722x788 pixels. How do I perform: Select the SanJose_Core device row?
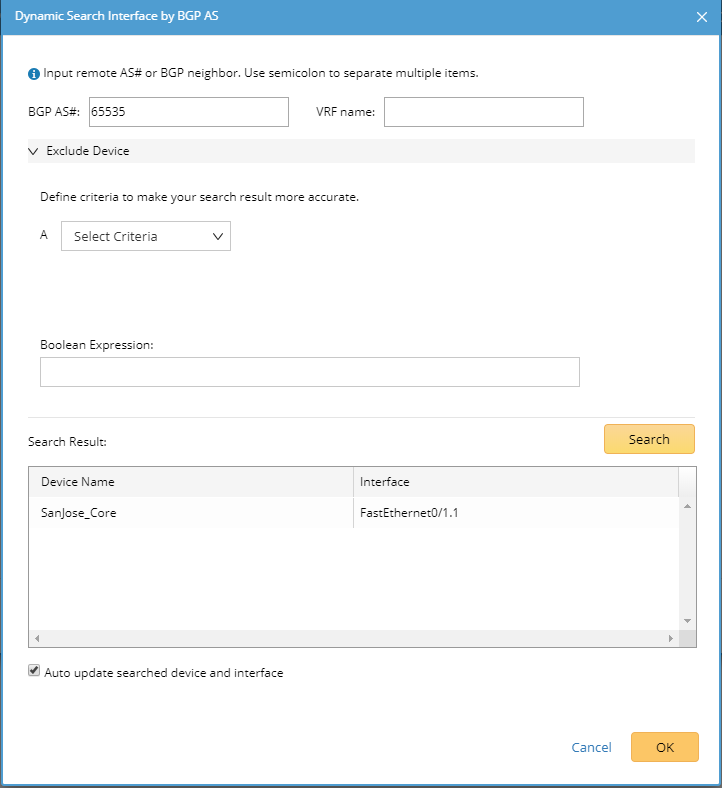click(x=190, y=513)
